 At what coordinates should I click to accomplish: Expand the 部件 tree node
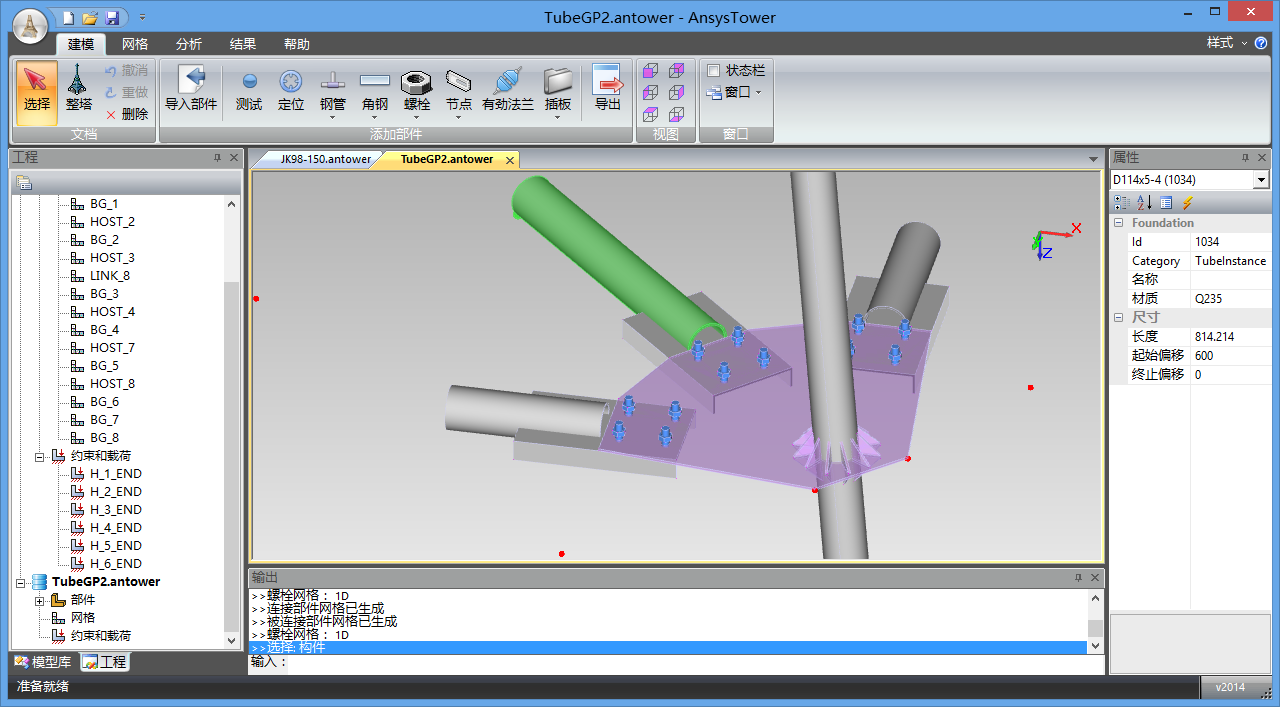coord(40,600)
